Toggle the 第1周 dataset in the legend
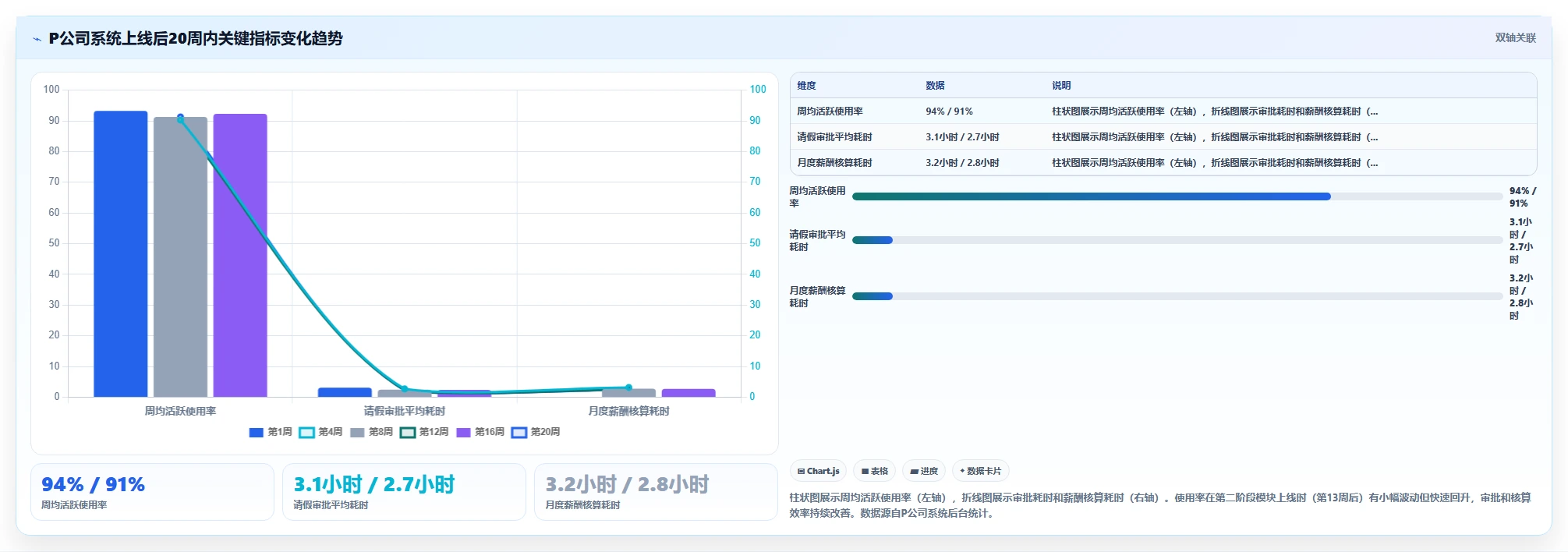The width and height of the screenshot is (1568, 552). click(270, 432)
